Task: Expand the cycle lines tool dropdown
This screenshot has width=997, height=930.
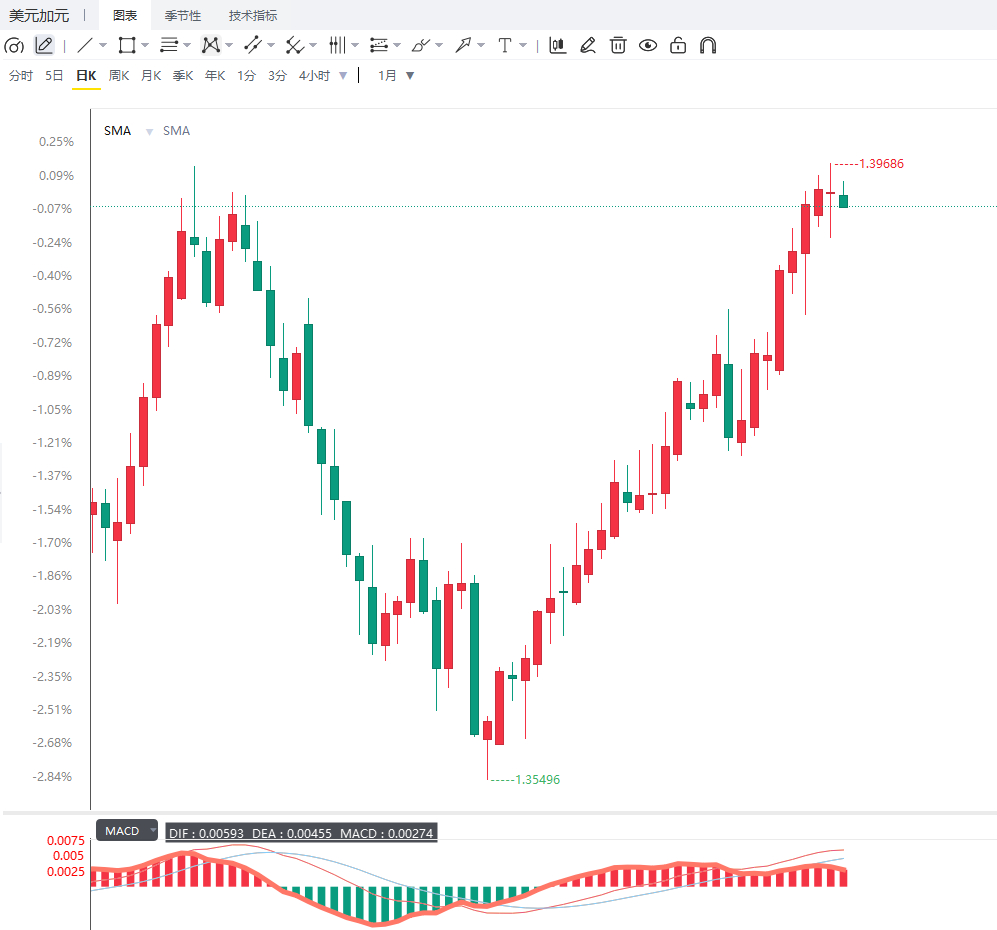Action: tap(355, 46)
